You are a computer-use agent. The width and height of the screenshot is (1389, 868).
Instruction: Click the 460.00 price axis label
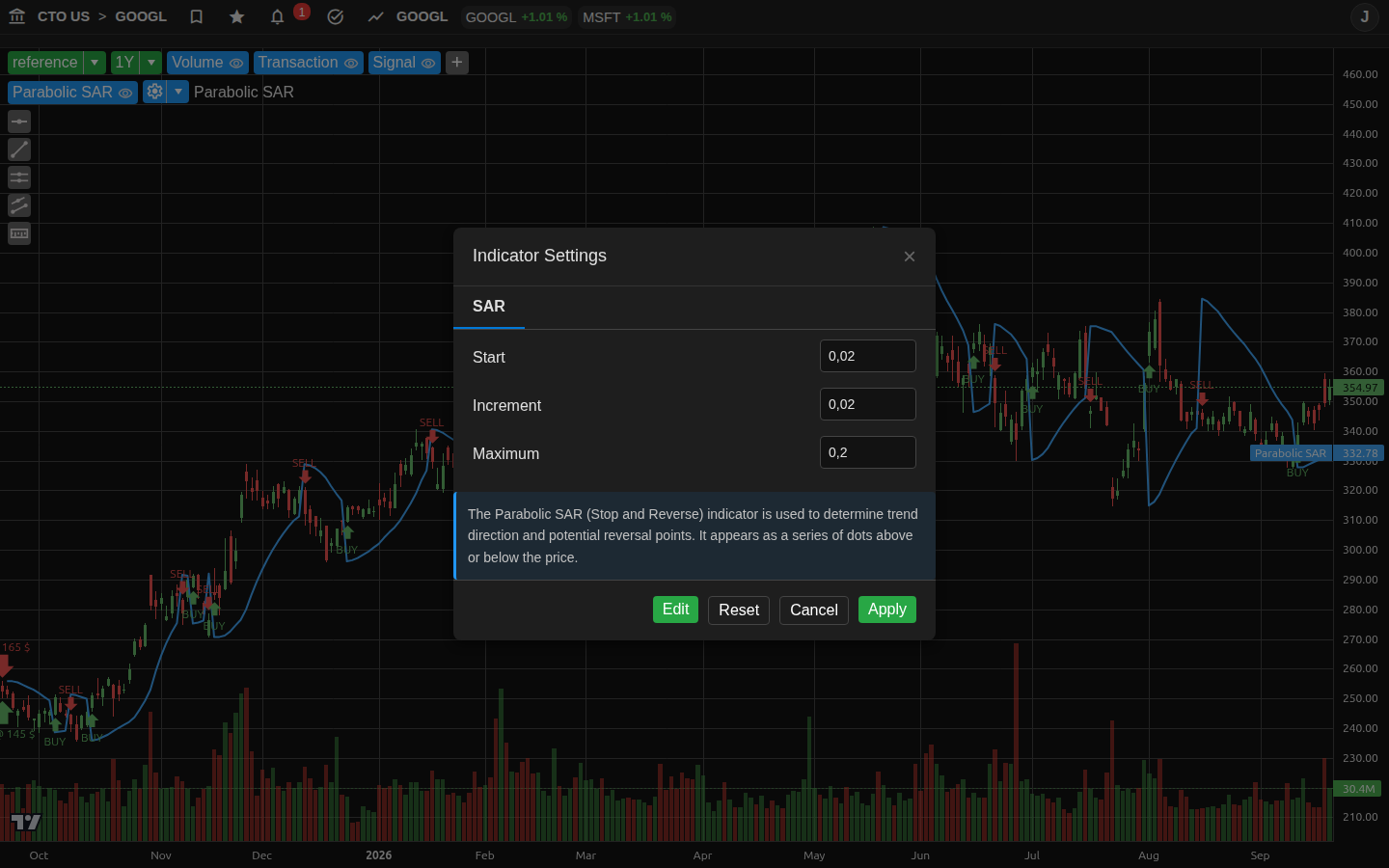(1360, 74)
